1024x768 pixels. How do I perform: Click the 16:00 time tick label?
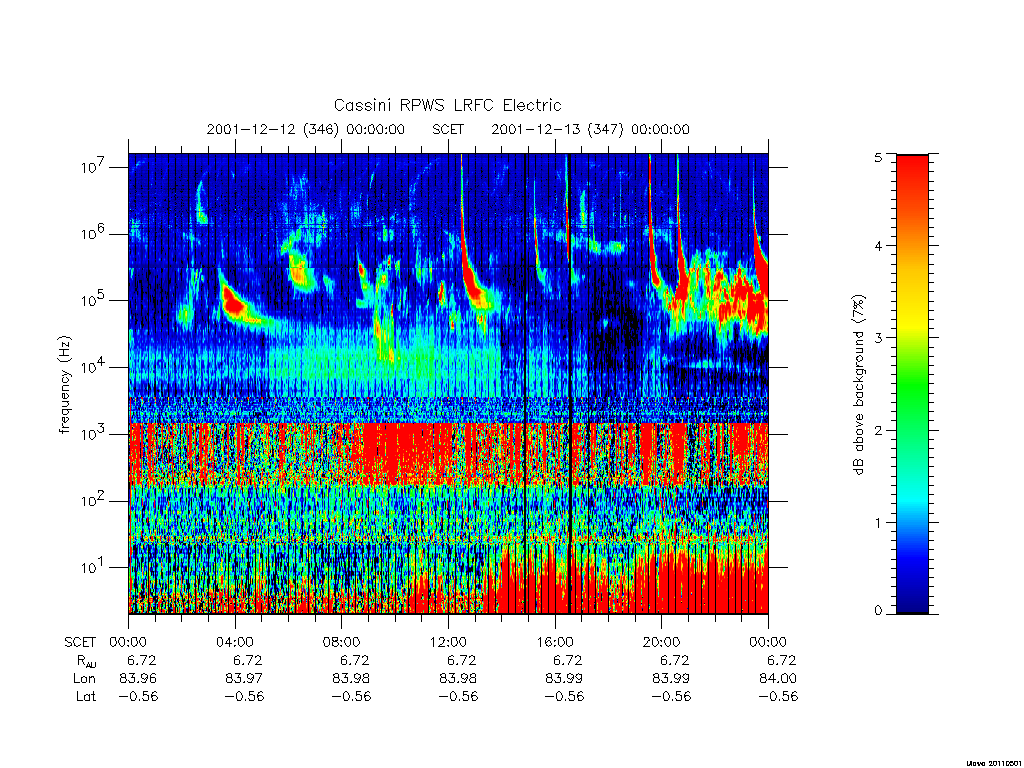coord(554,642)
